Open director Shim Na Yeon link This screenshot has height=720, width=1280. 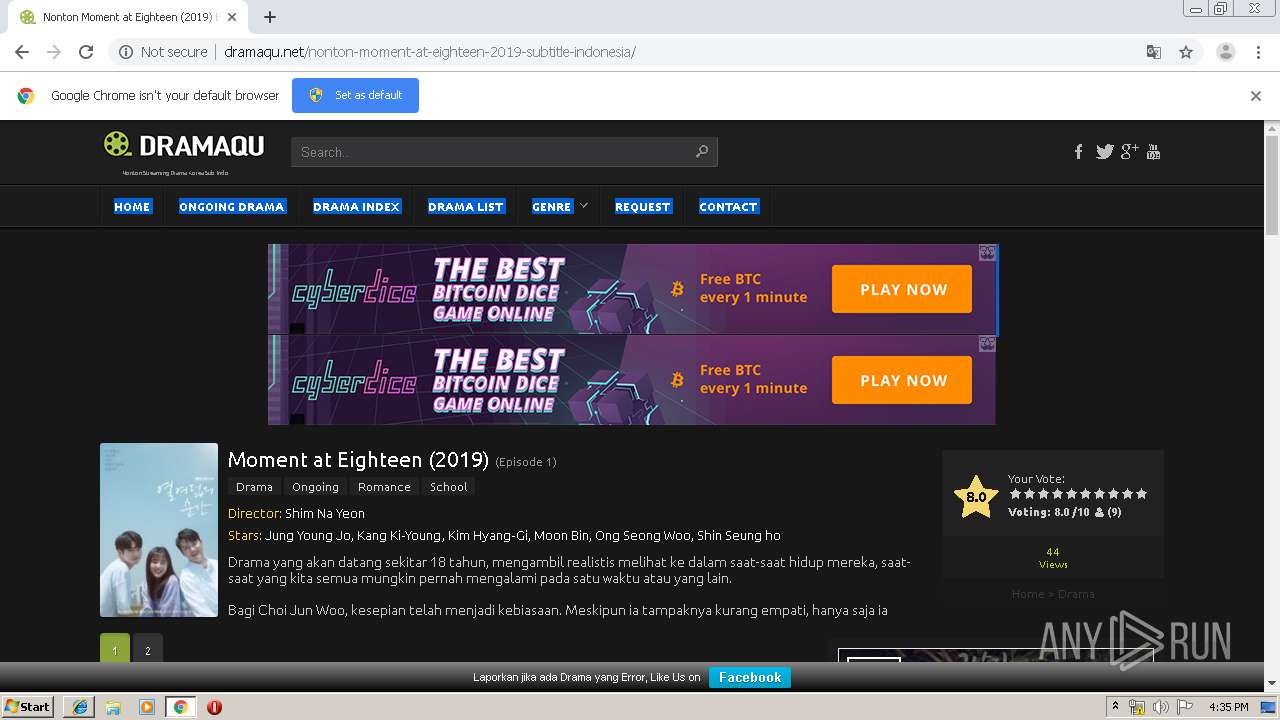(x=325, y=513)
